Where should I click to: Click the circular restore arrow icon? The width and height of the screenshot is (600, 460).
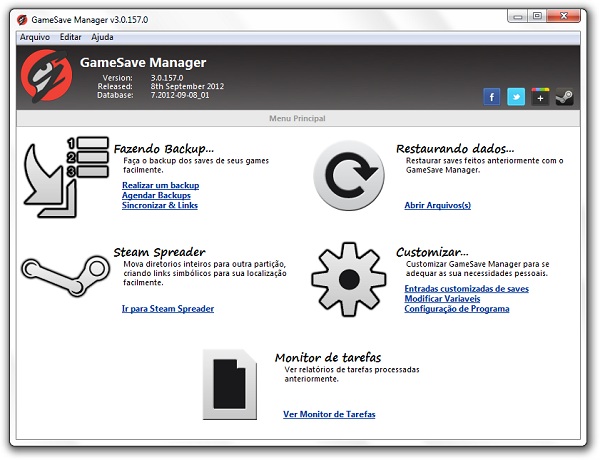349,176
